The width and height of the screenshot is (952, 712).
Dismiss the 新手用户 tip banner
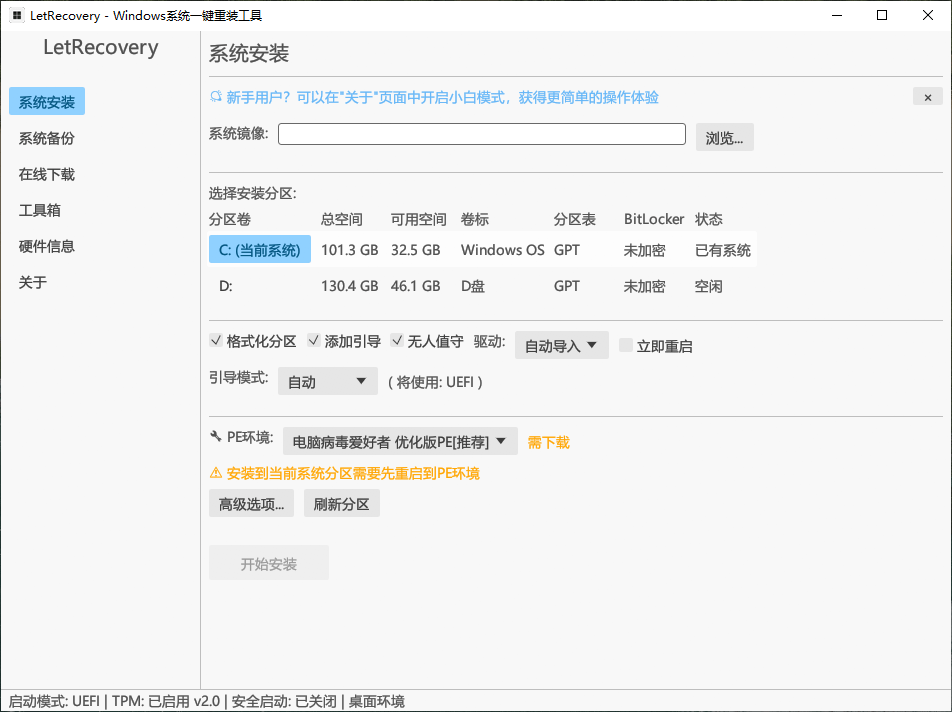(x=928, y=97)
